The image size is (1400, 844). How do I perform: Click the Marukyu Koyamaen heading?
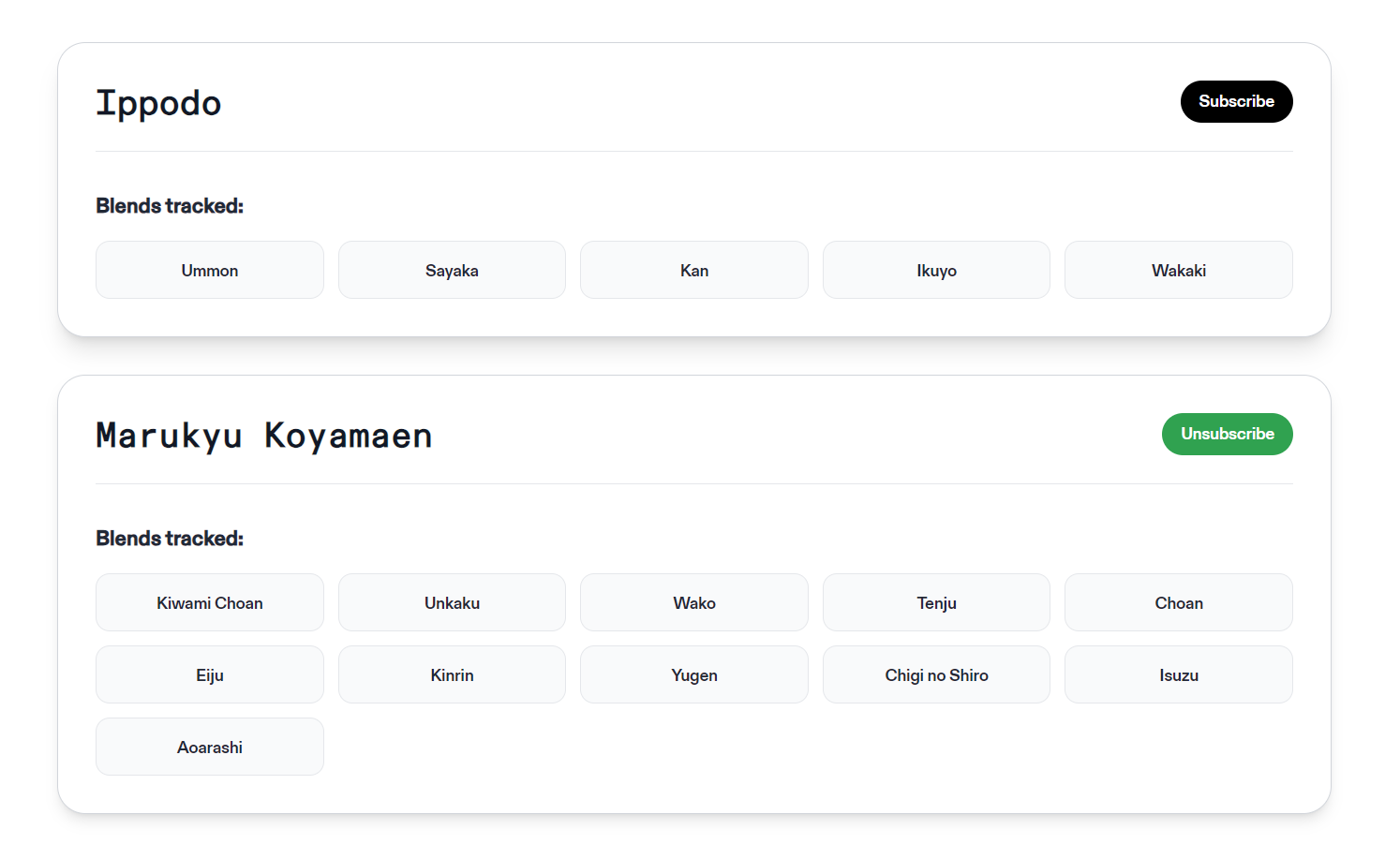[264, 436]
